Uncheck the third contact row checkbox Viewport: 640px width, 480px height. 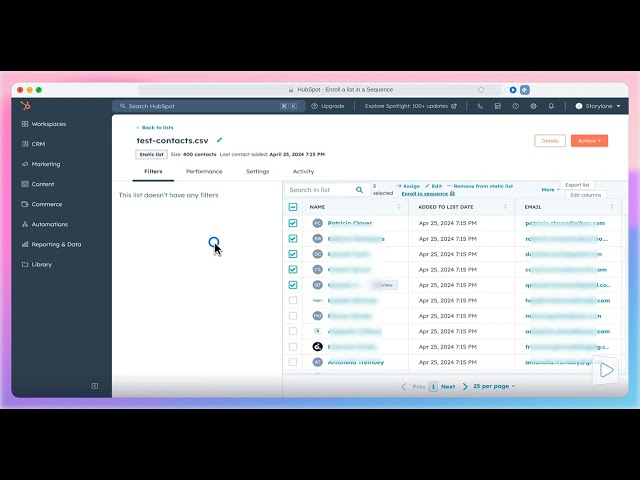tap(293, 254)
